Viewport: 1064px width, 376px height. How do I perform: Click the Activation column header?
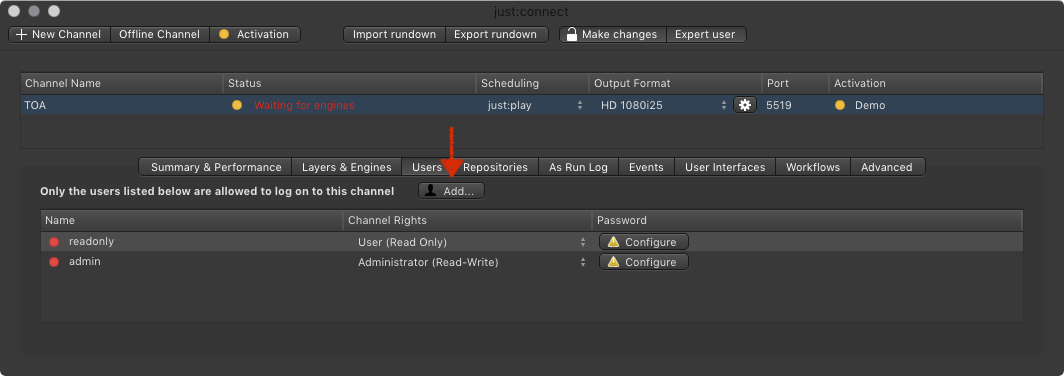pyautogui.click(x=936, y=83)
